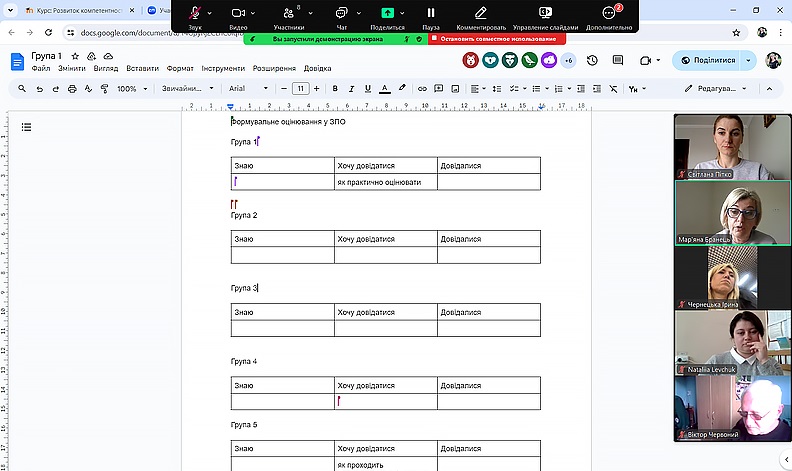Image resolution: width=792 pixels, height=471 pixels.
Task: Pause the Zoom screen share (Пауза)
Action: tap(431, 14)
